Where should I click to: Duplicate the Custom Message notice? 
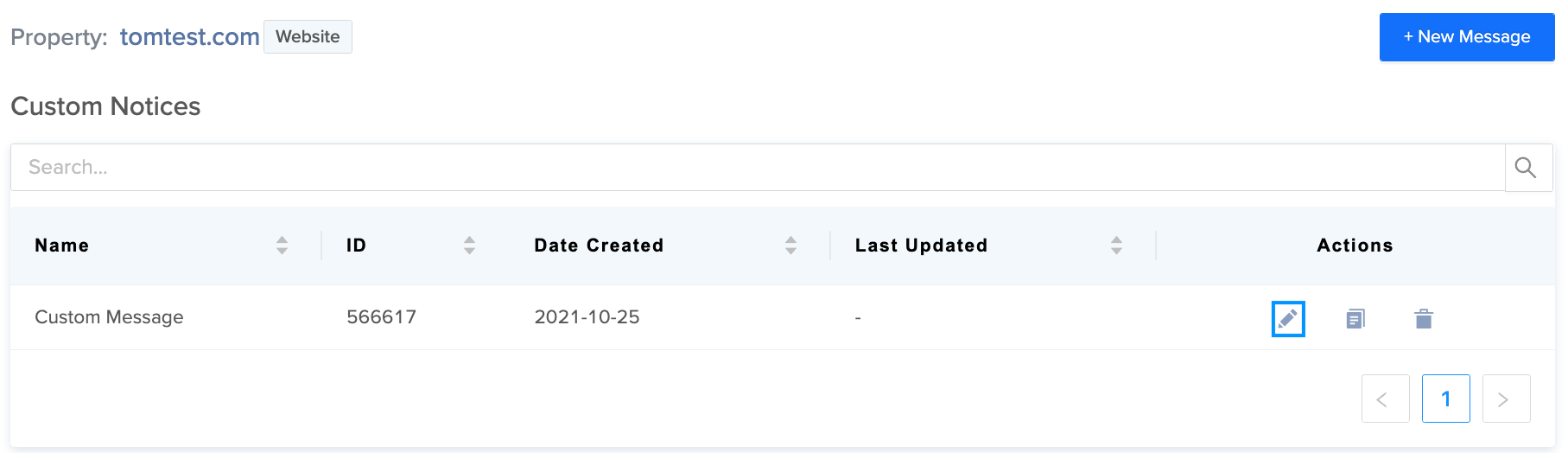pyautogui.click(x=1355, y=319)
